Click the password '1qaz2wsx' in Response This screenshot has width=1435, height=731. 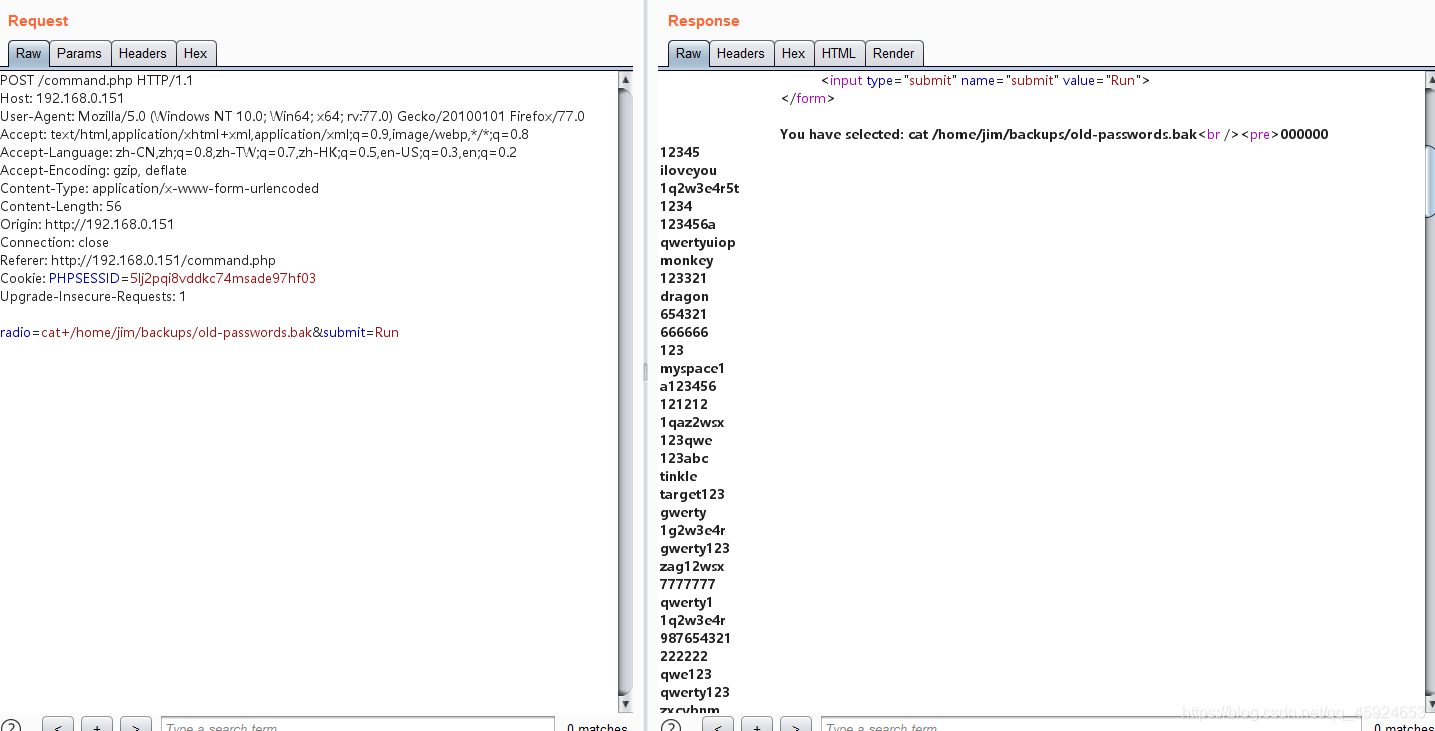coord(692,422)
